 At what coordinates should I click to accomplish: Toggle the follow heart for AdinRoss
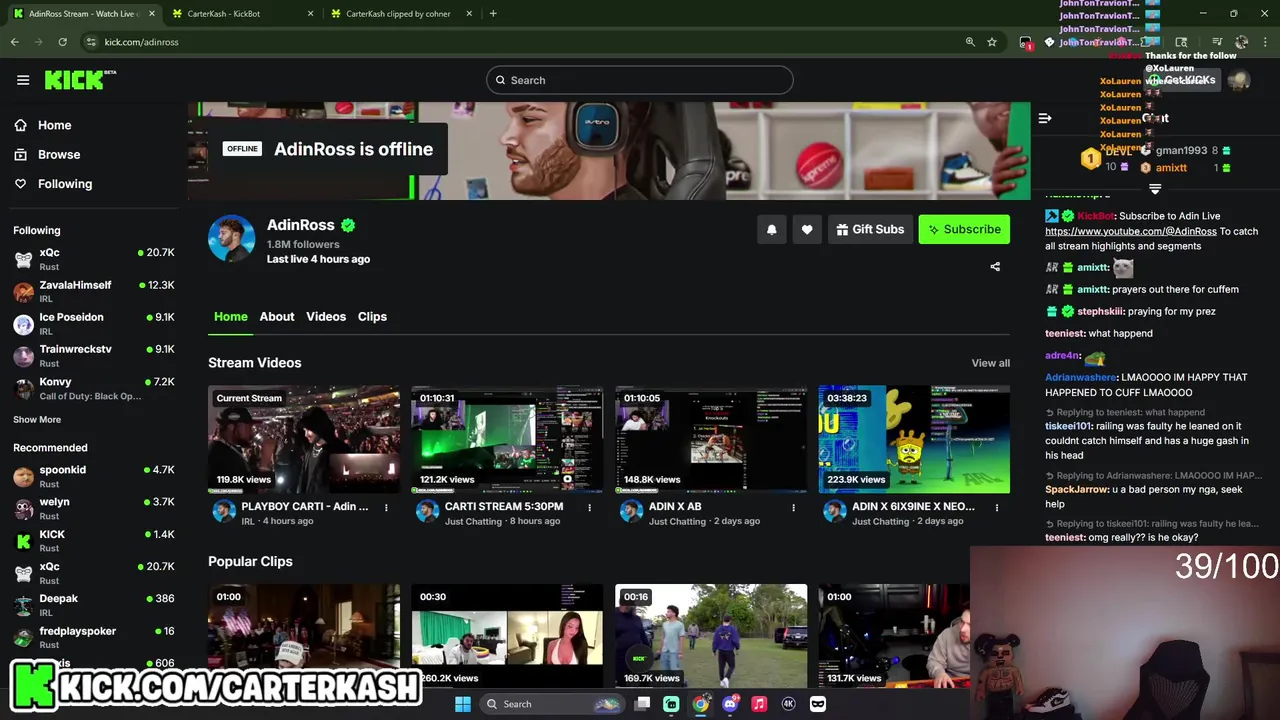coord(807,229)
